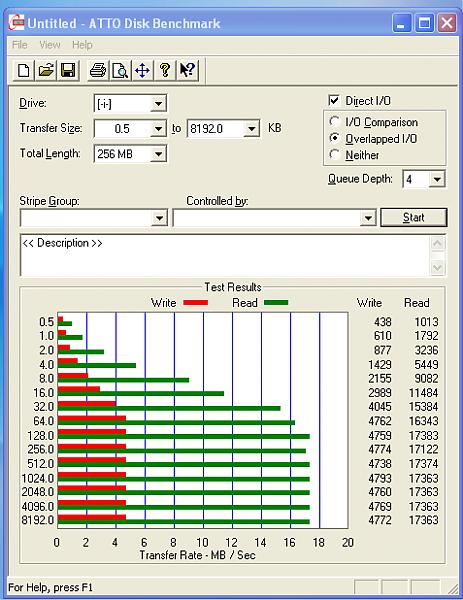Click the red Write legend swatch
This screenshot has width=463, height=600.
click(196, 303)
